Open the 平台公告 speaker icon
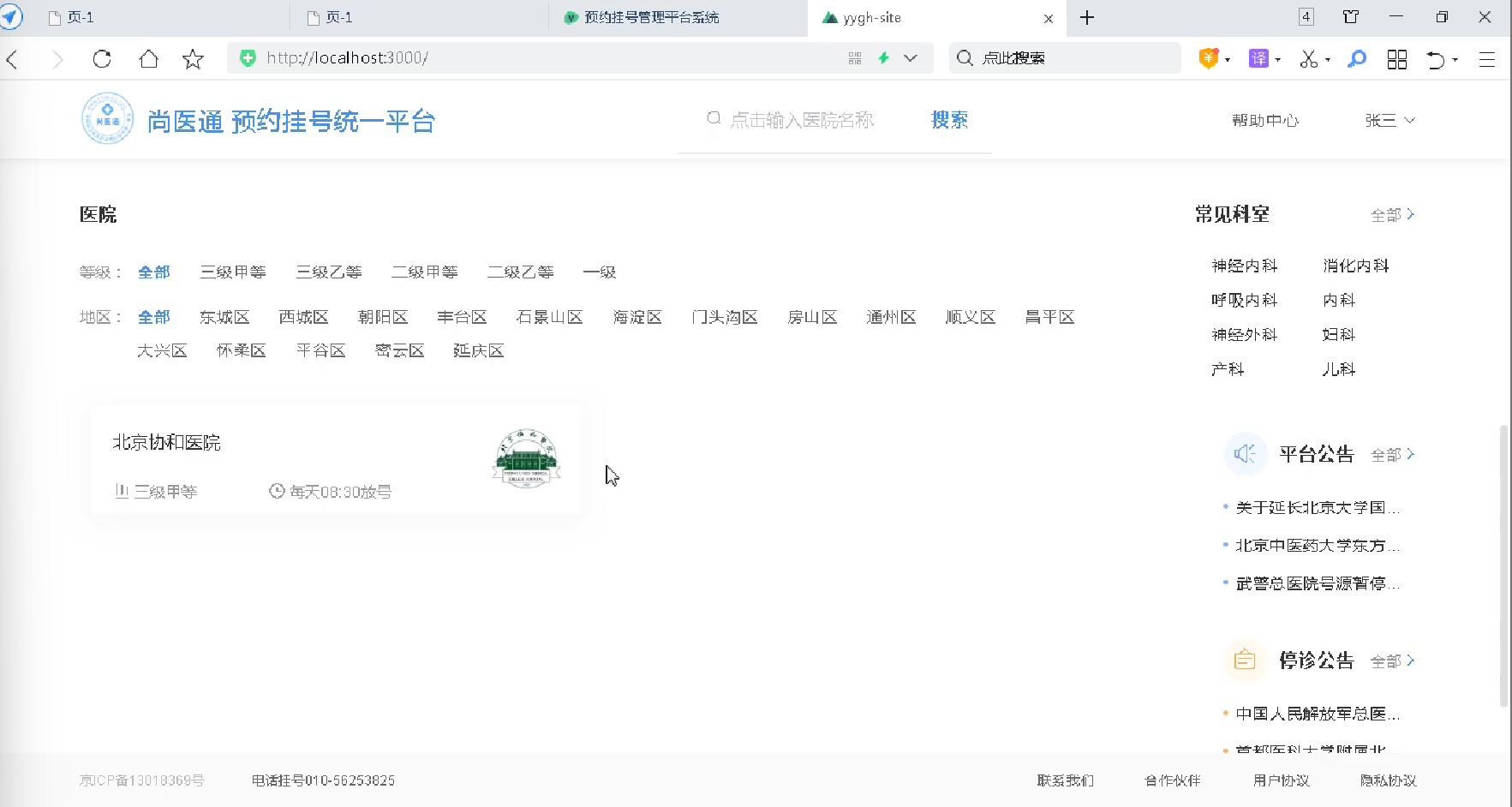1512x807 pixels. (1245, 454)
